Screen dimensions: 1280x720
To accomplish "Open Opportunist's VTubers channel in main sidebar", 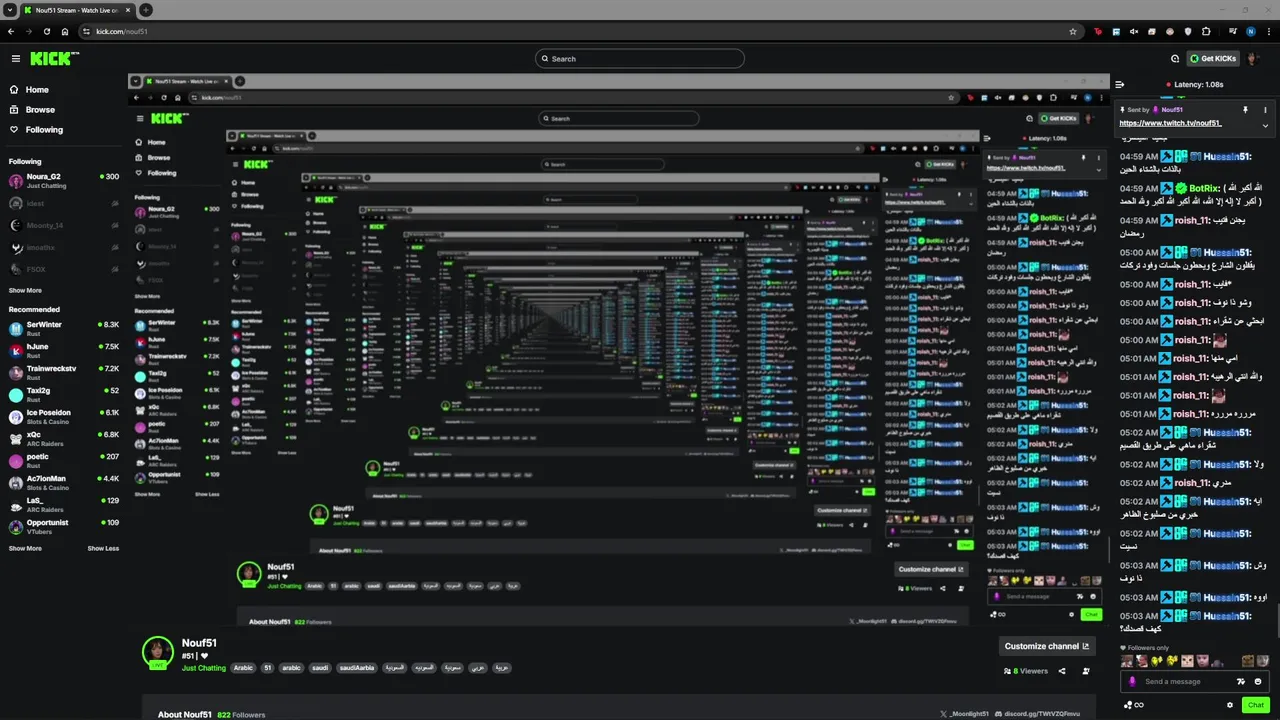I will tap(62, 526).
